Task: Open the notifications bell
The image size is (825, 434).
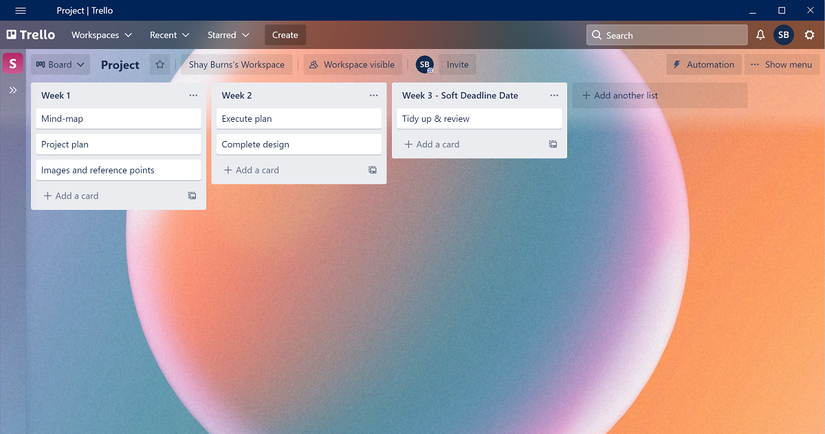Action: [760, 35]
